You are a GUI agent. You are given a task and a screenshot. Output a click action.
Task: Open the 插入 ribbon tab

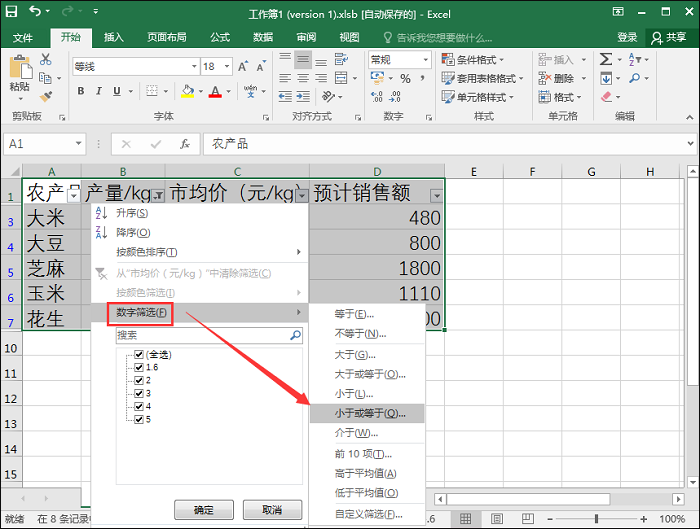113,37
